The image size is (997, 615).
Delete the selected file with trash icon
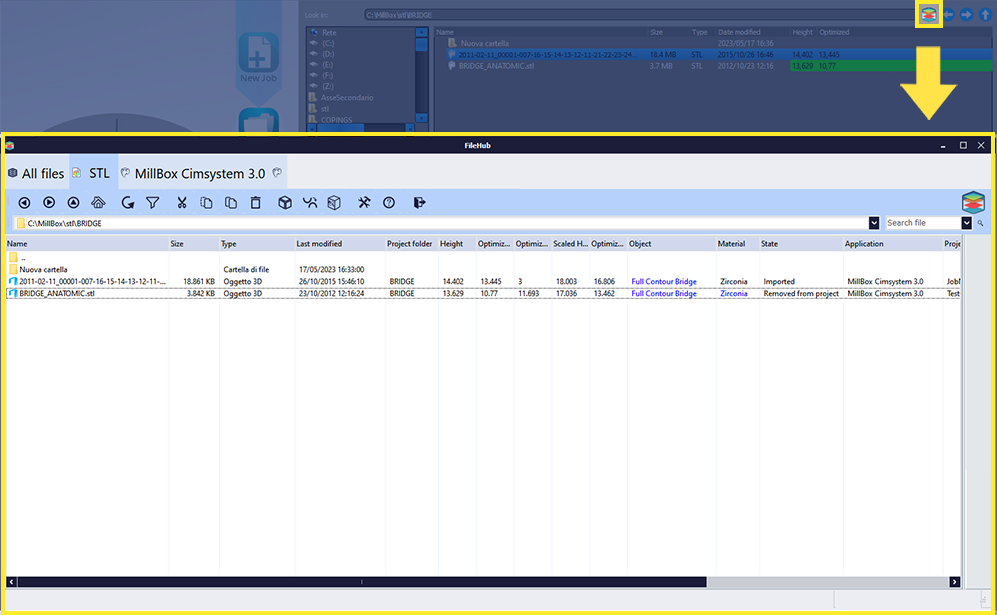pos(256,203)
